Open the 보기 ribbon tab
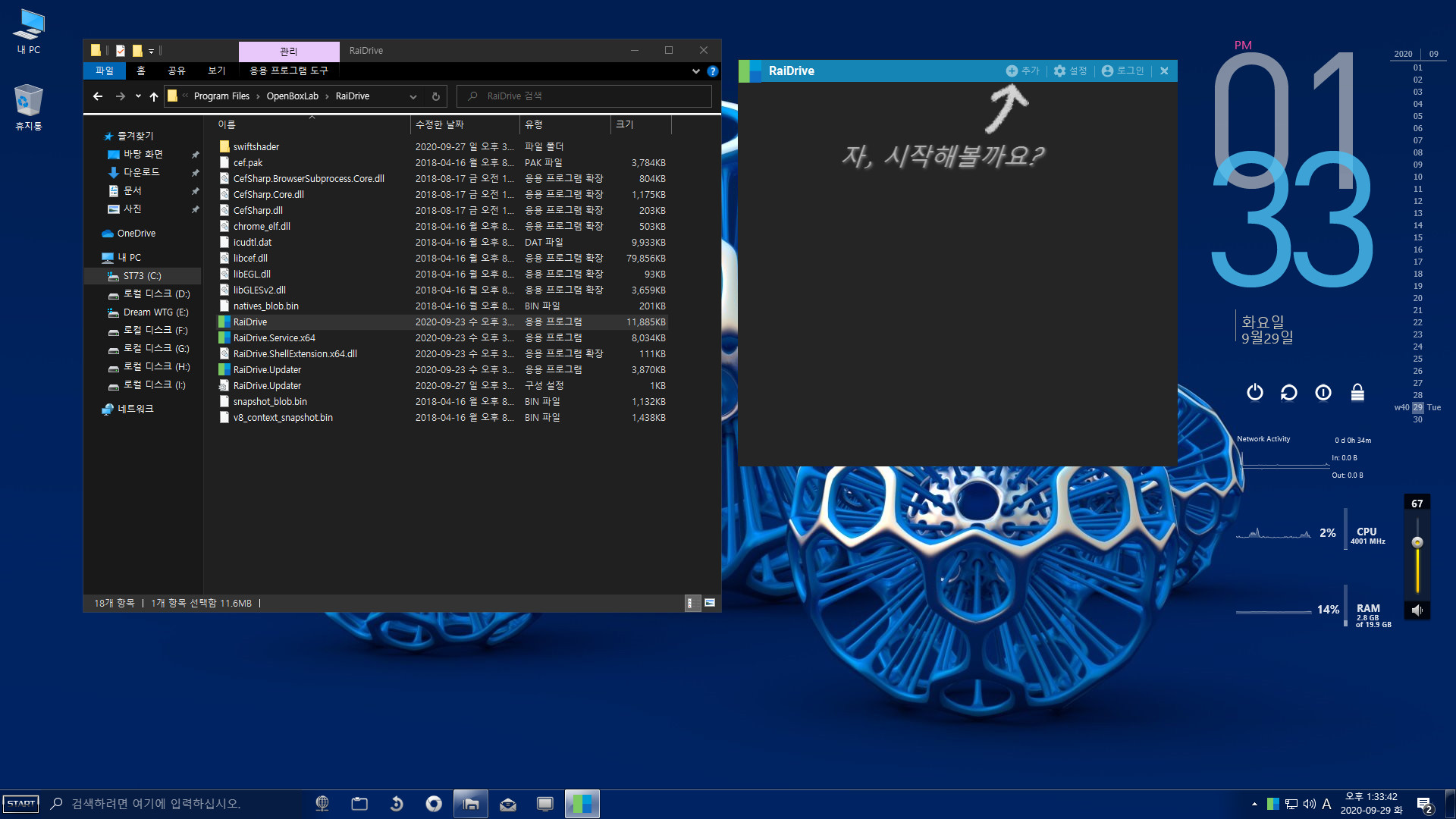 tap(217, 71)
